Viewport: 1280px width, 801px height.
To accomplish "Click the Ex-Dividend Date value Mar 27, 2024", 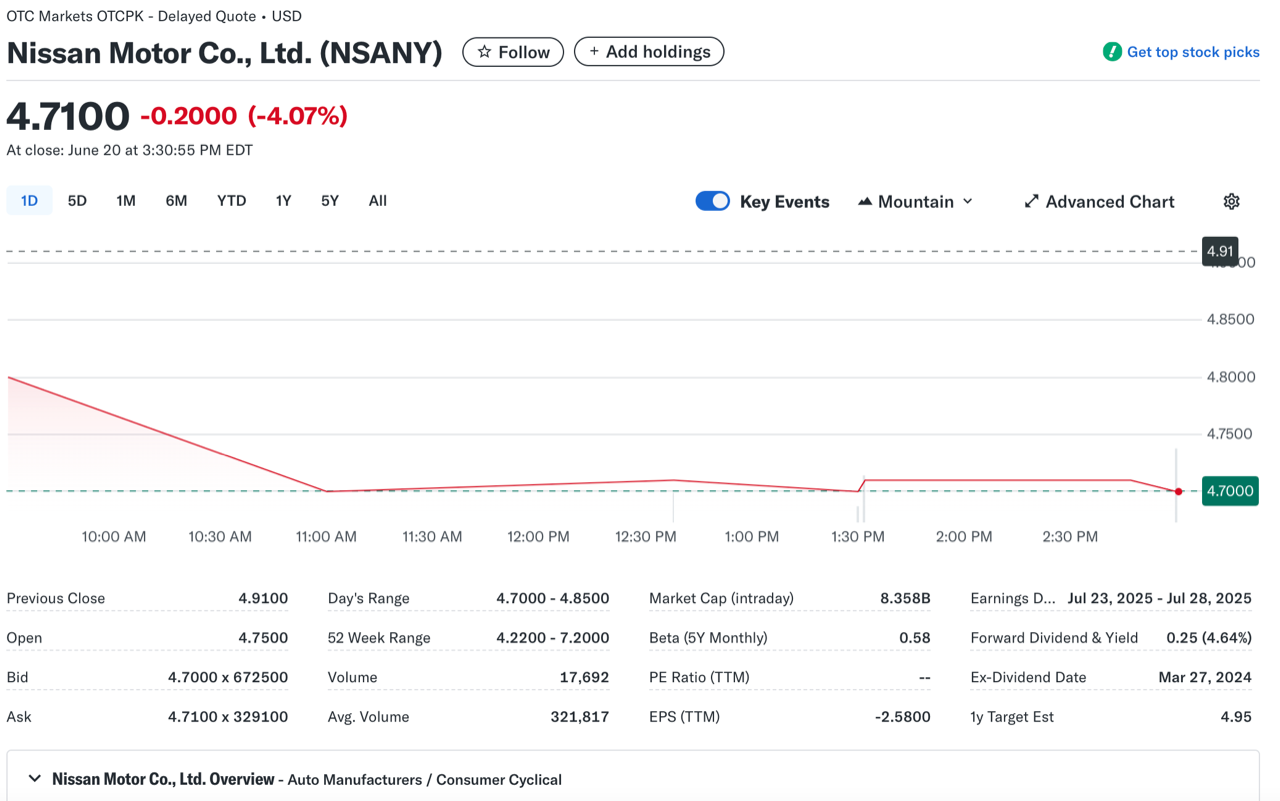I will (x=1205, y=677).
